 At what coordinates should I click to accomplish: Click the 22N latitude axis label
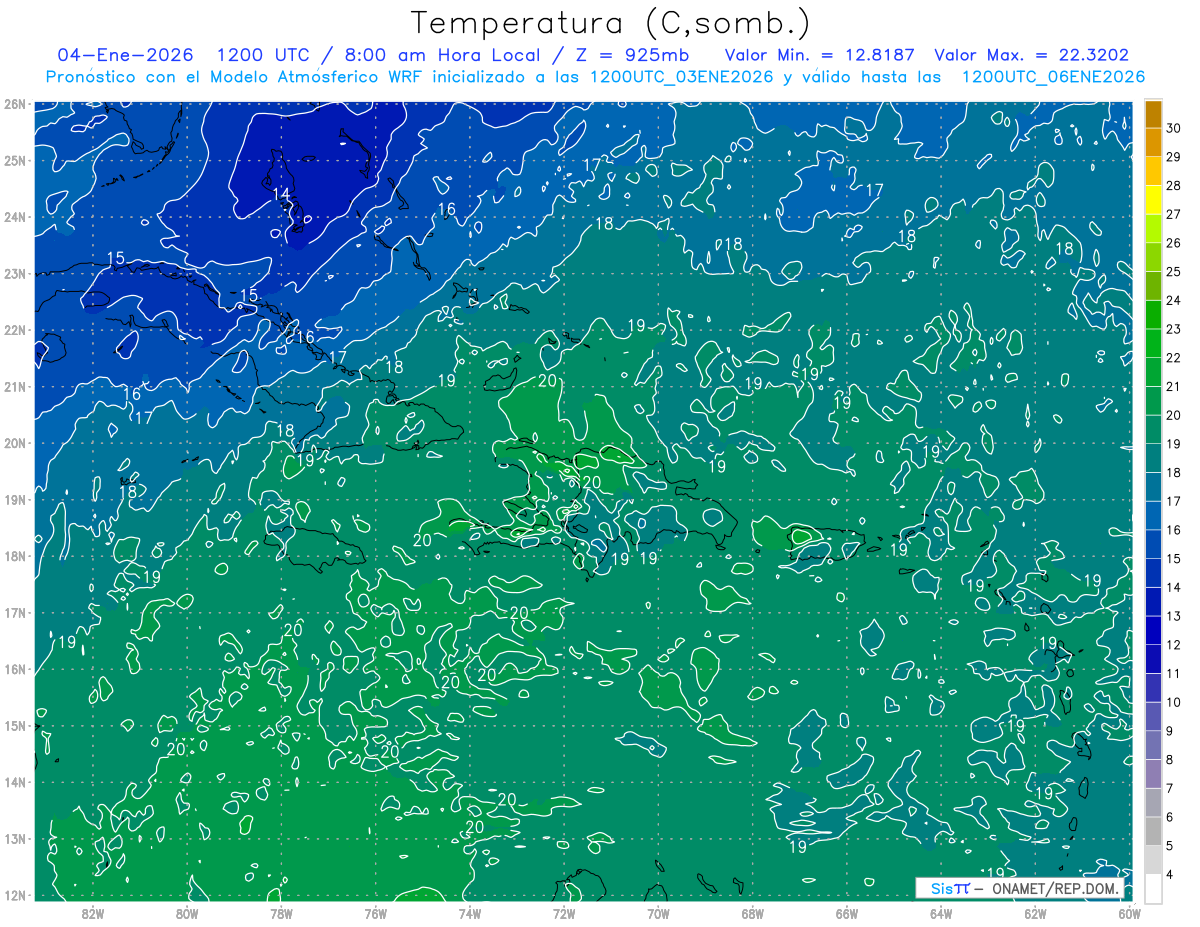coord(14,330)
